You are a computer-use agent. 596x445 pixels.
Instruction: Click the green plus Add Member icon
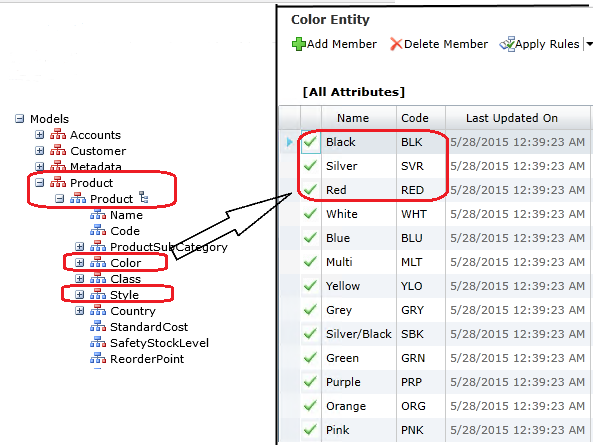coord(298,44)
